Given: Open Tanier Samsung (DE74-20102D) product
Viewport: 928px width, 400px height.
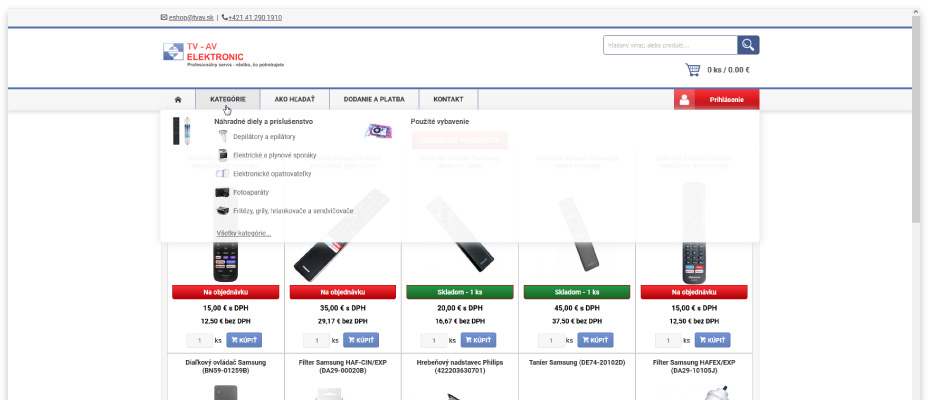Looking at the screenshot, I should pyautogui.click(x=577, y=362).
